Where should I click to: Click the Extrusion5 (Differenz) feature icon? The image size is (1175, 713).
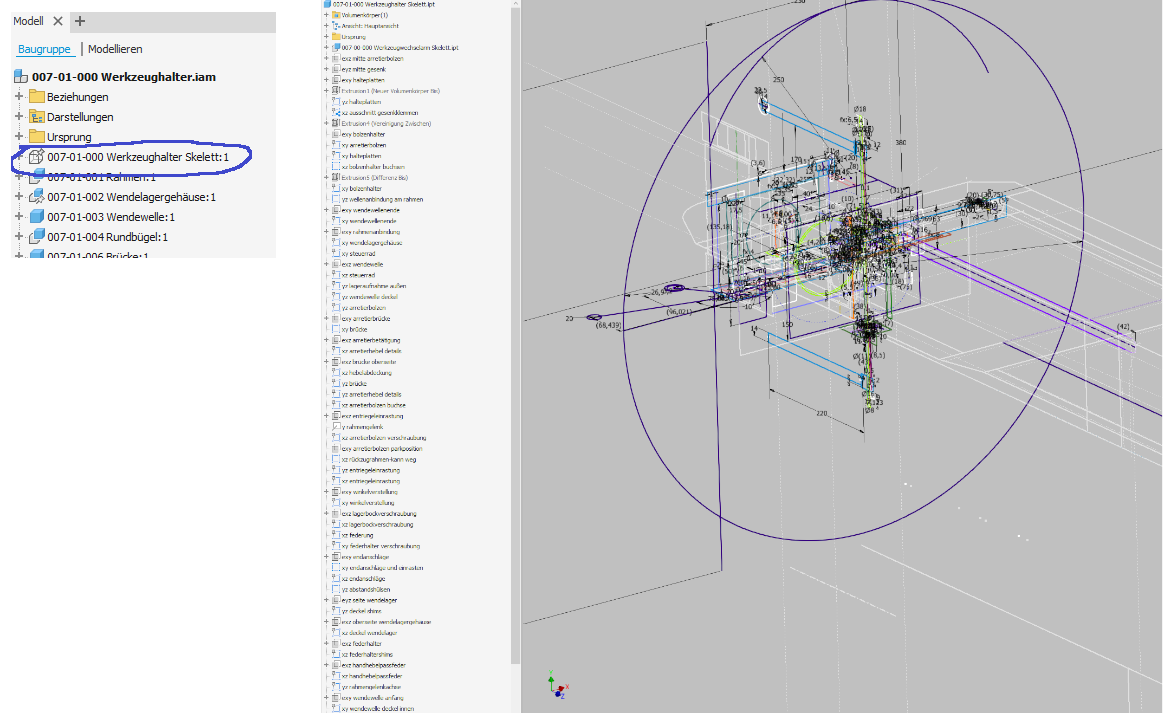point(336,178)
